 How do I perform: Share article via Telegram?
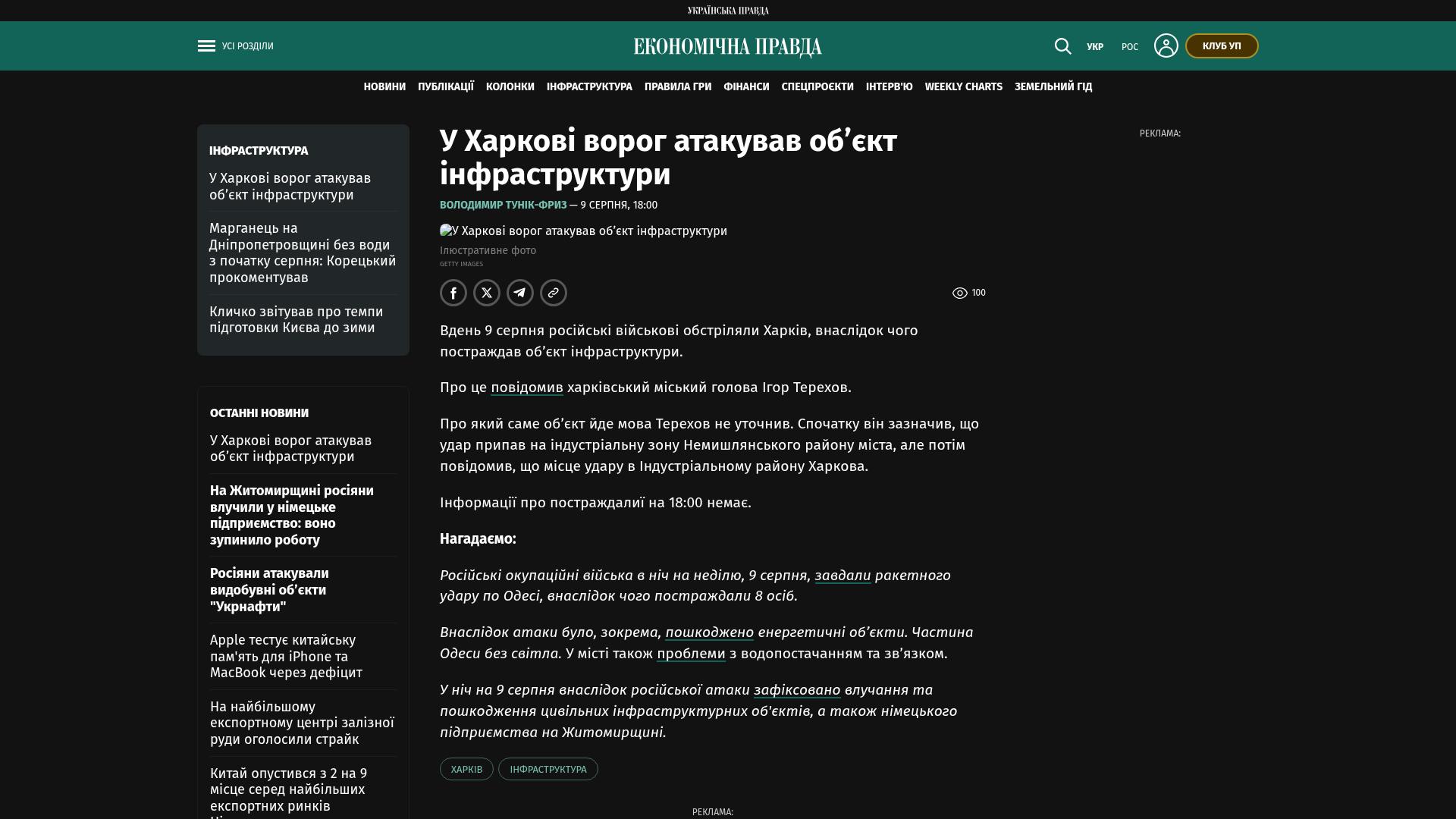520,293
